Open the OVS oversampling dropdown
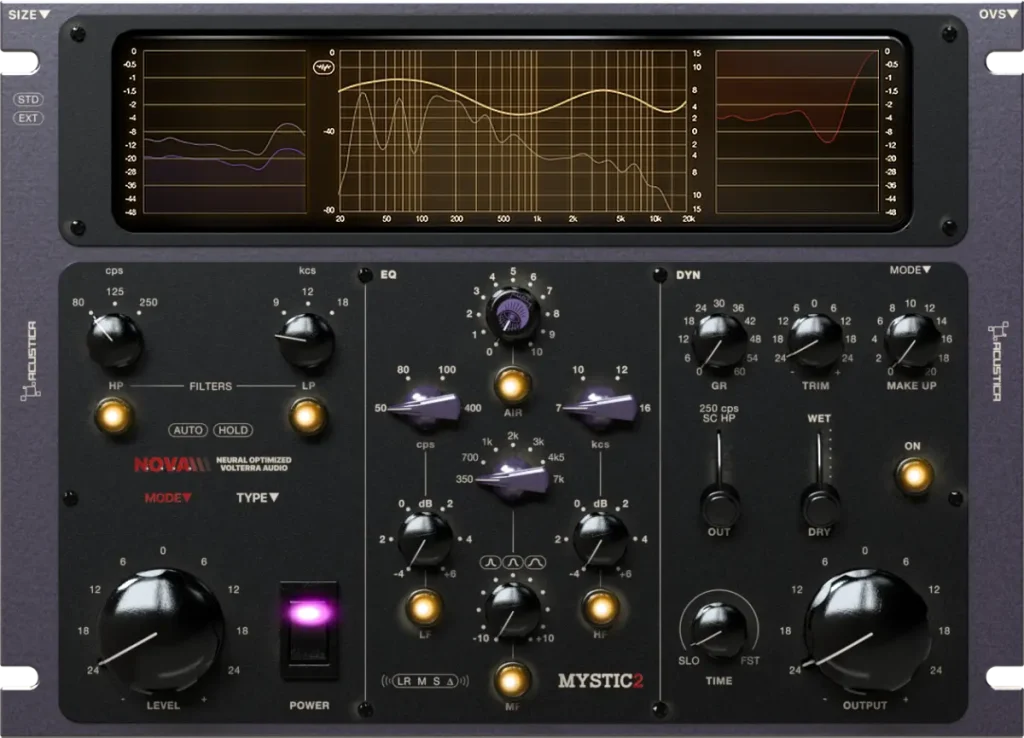The height and width of the screenshot is (738, 1024). [x=997, y=14]
